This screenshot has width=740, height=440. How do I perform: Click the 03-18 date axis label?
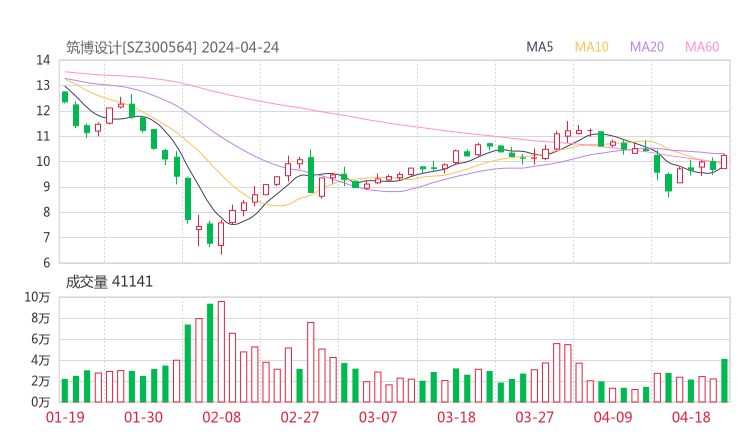(x=456, y=417)
